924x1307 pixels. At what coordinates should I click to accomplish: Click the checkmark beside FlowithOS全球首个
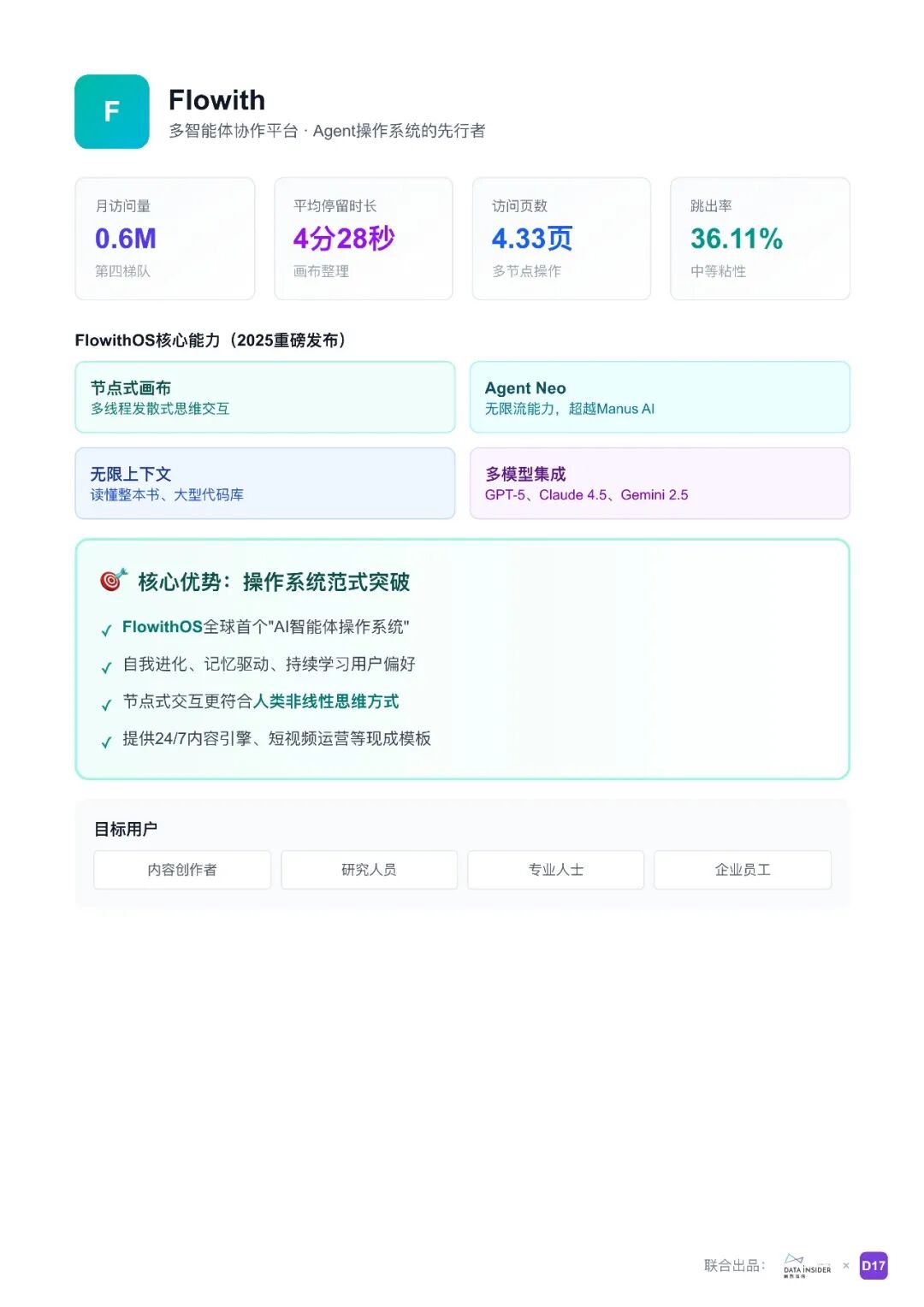pyautogui.click(x=106, y=631)
